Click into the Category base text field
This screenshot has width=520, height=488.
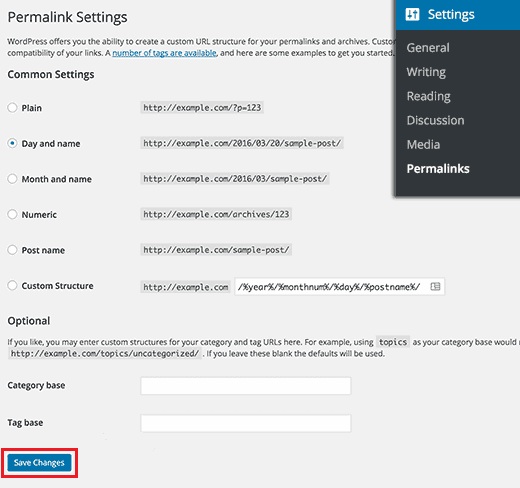[246, 386]
